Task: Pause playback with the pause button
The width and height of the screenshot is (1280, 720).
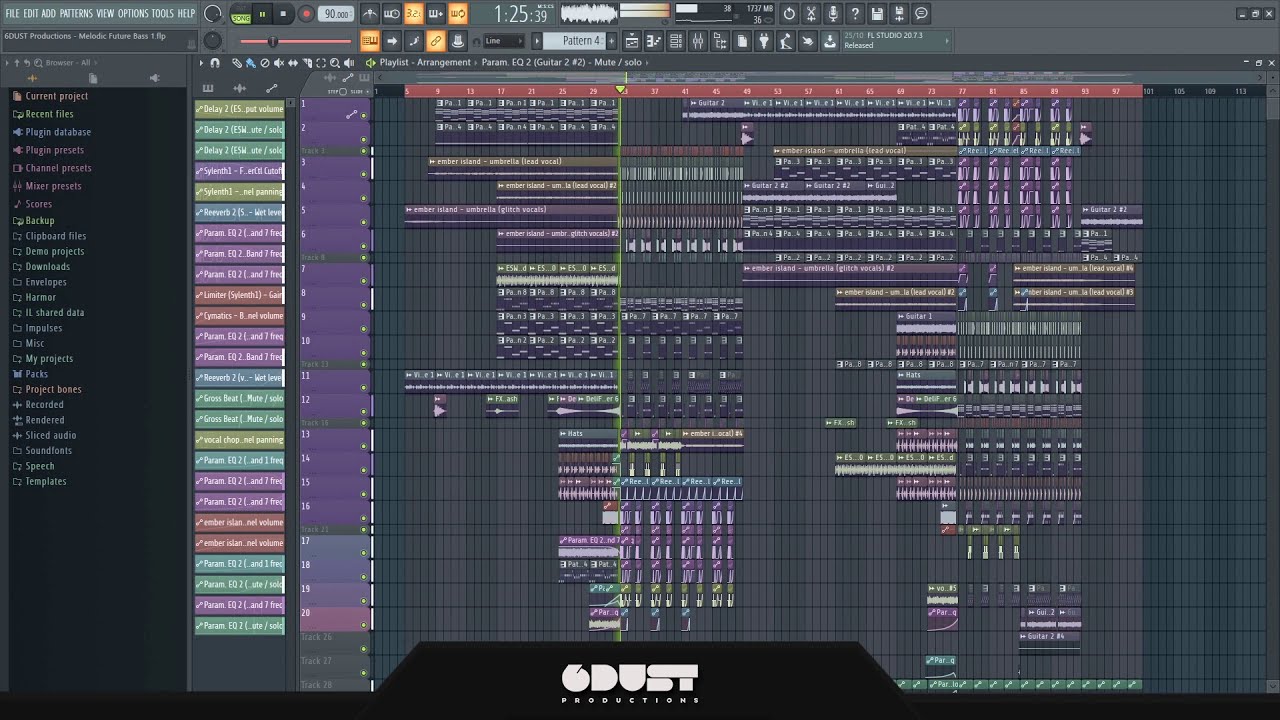Action: pyautogui.click(x=262, y=14)
